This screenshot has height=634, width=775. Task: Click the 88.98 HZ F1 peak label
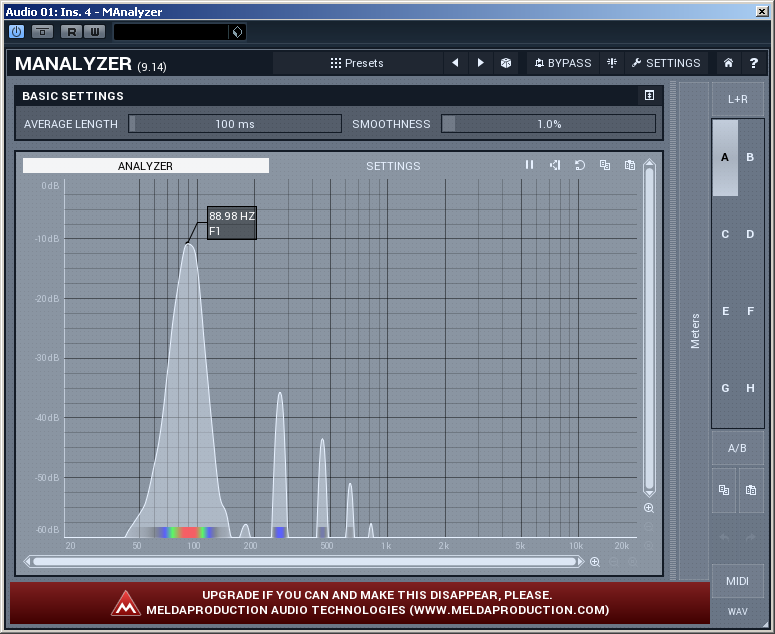[x=232, y=223]
